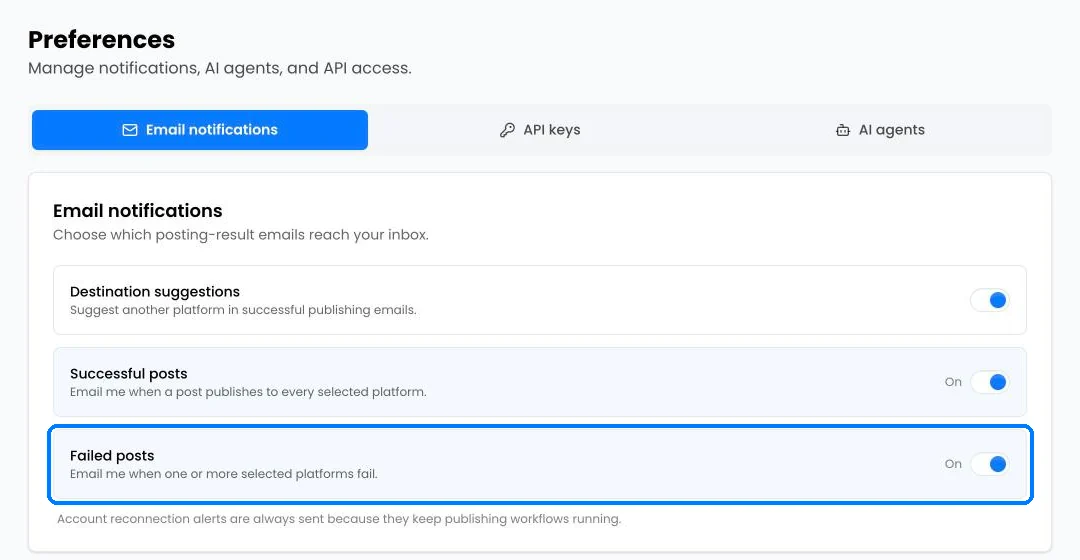
Task: Click the robot icon beside AI agents
Action: [x=842, y=130]
